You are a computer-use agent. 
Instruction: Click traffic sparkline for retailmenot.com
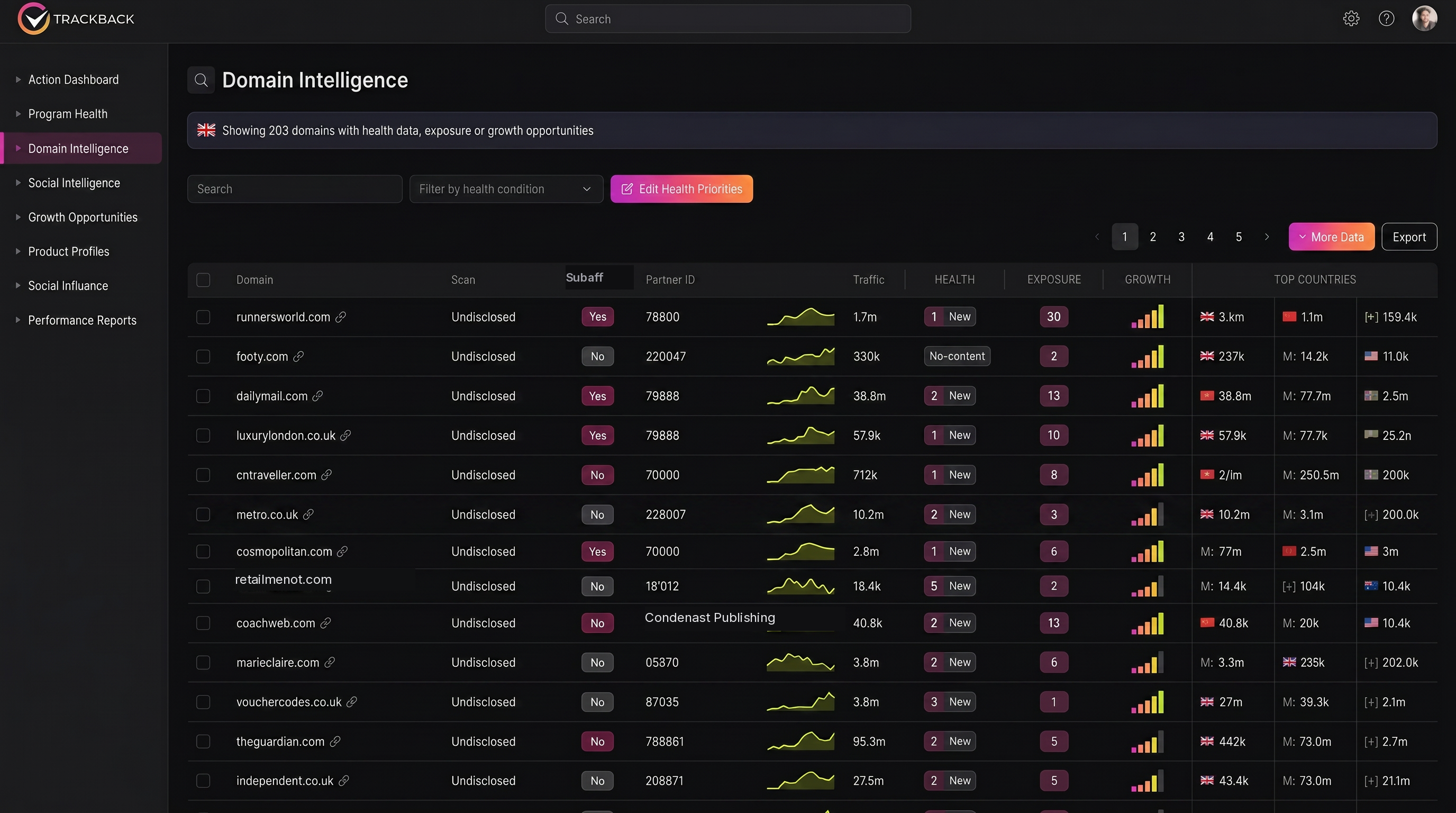(x=800, y=586)
